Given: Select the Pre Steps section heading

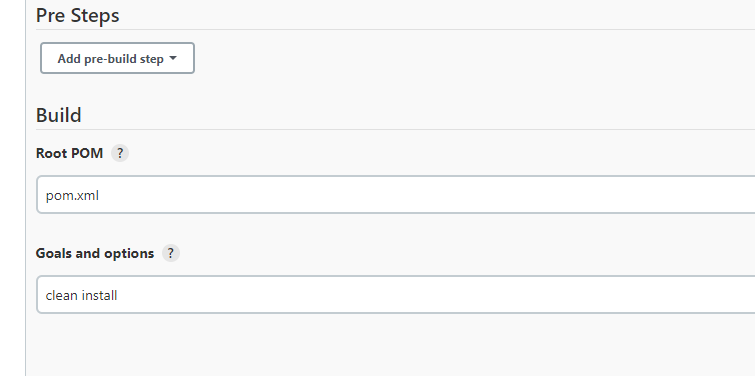Looking at the screenshot, I should (78, 15).
